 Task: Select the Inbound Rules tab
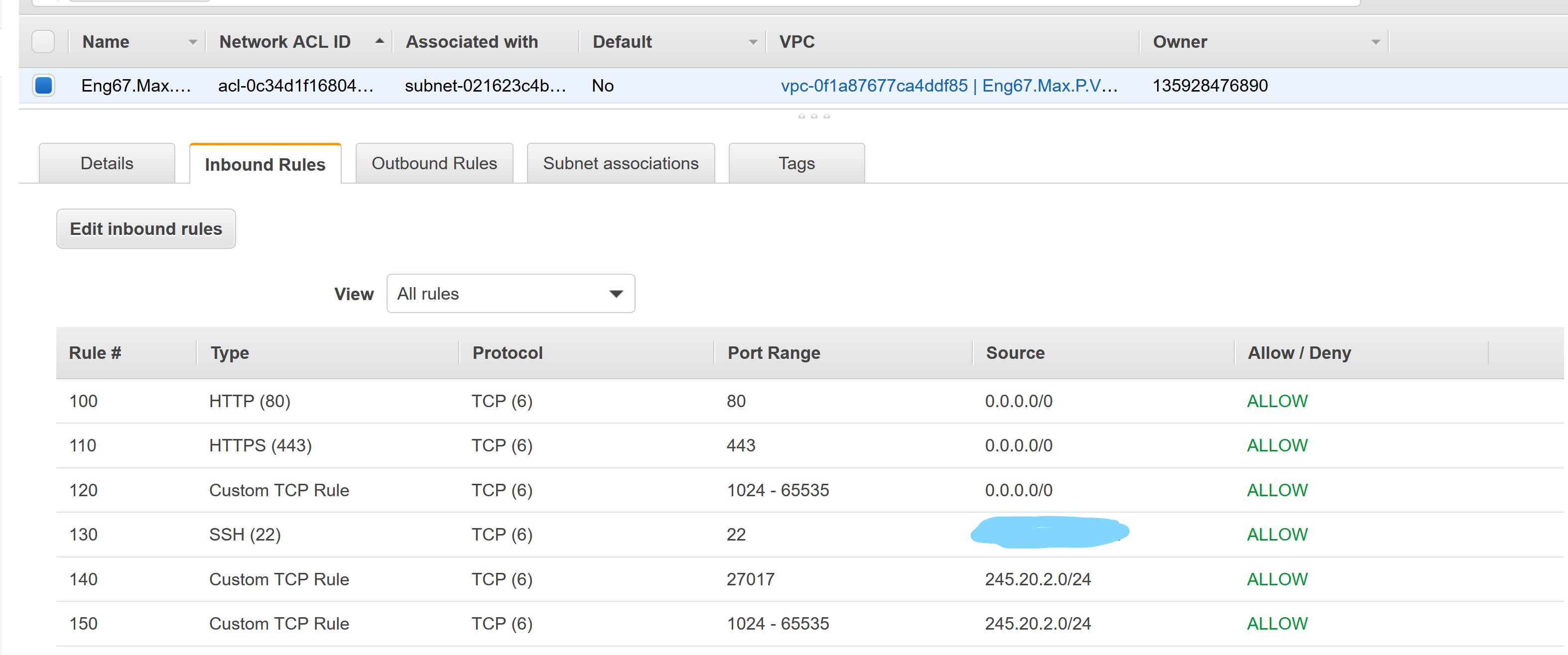pyautogui.click(x=265, y=164)
